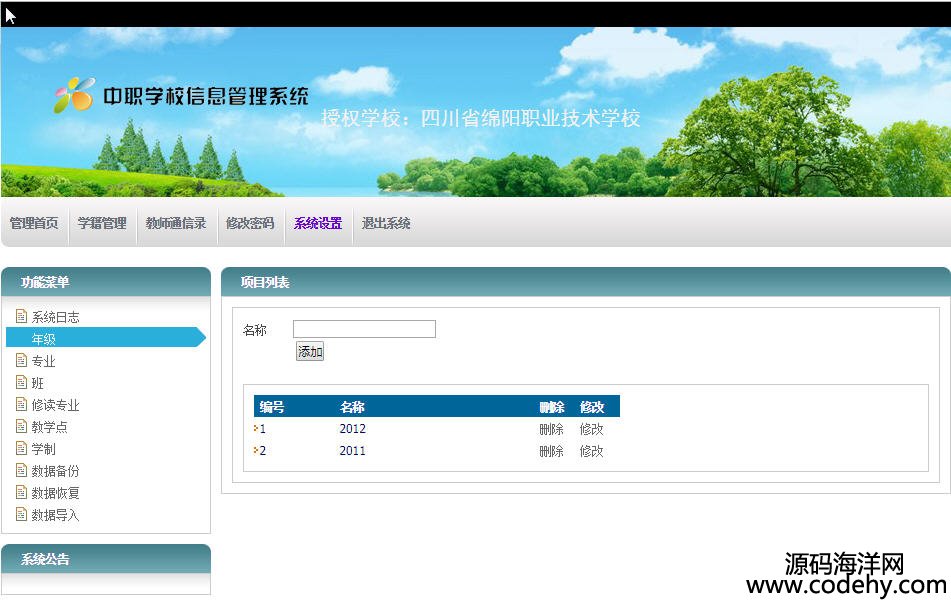
Task: Click the document icon beside 专业
Action: tap(21, 361)
